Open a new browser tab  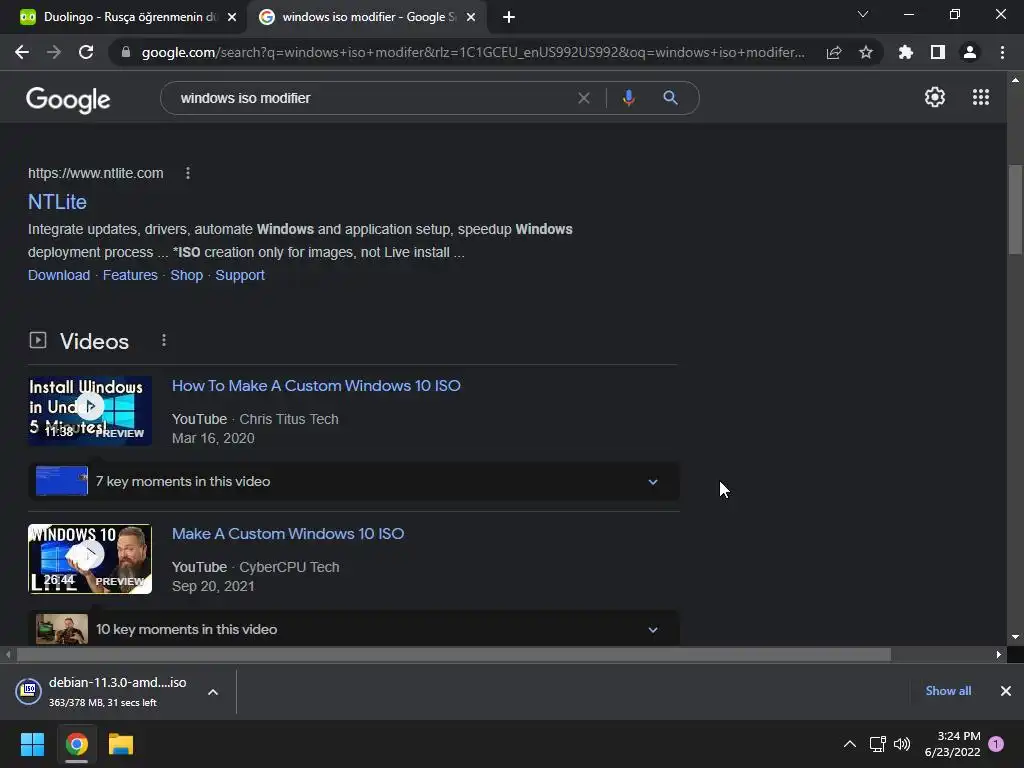point(509,17)
